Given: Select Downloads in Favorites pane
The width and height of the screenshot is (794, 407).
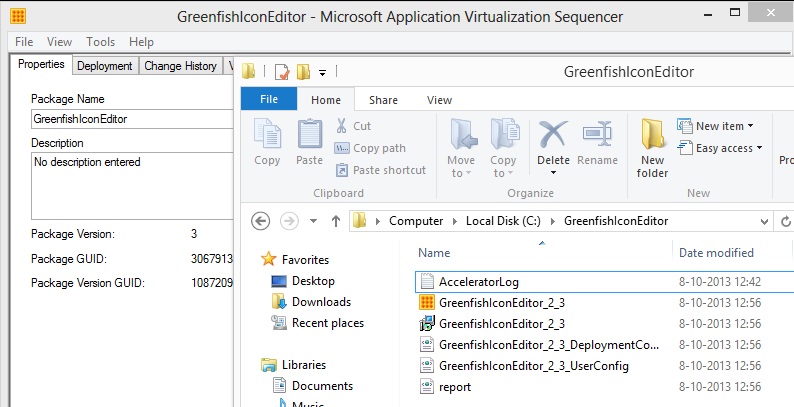Looking at the screenshot, I should tap(321, 302).
